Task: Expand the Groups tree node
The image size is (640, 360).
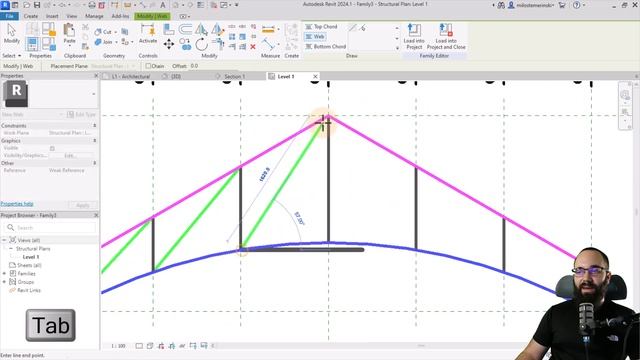Action: pos(4,282)
